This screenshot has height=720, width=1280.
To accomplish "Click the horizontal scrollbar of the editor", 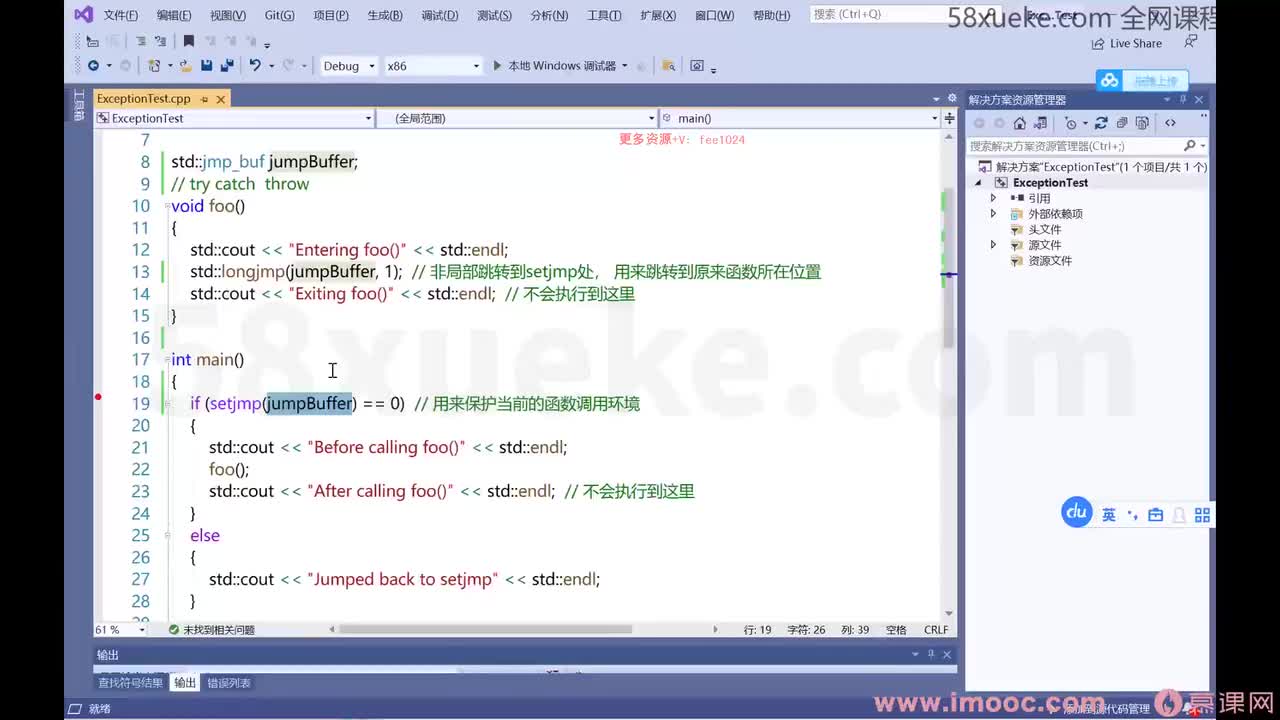I will [485, 630].
